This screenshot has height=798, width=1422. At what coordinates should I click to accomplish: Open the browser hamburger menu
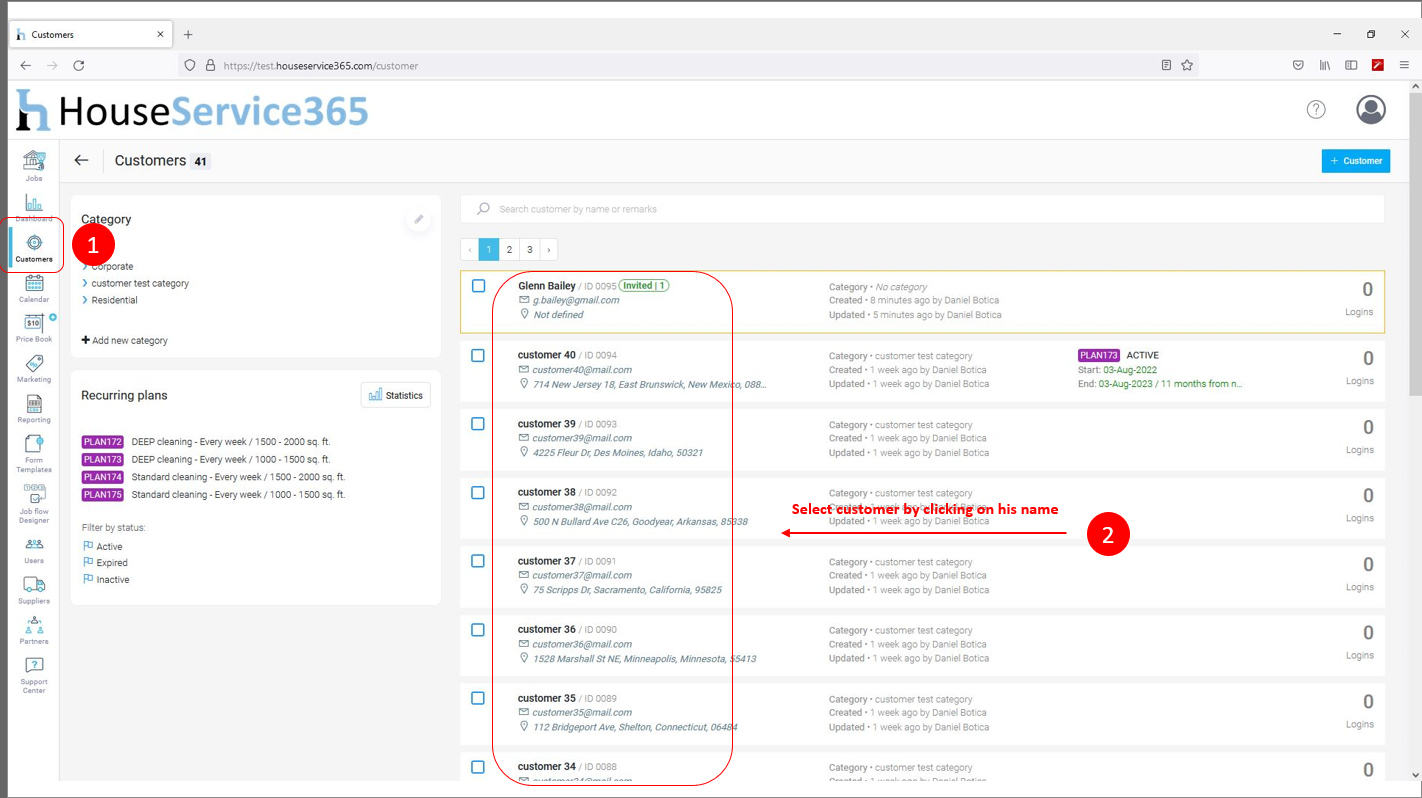click(x=1404, y=65)
